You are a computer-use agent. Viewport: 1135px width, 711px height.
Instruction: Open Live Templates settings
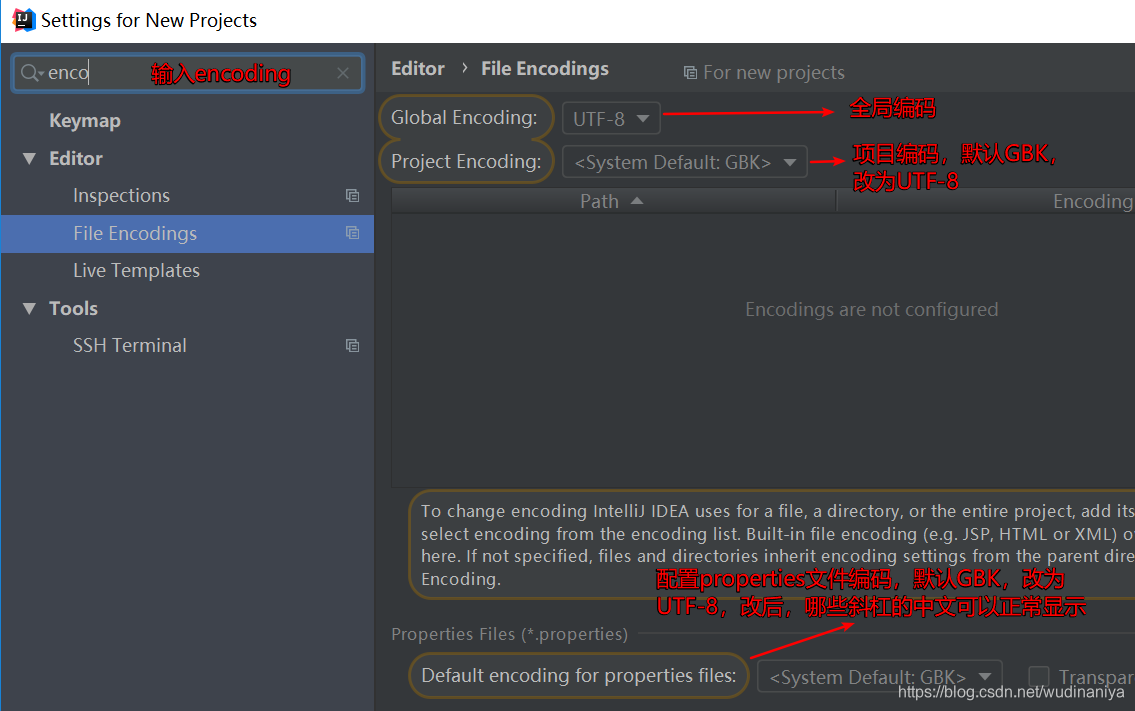tap(136, 270)
